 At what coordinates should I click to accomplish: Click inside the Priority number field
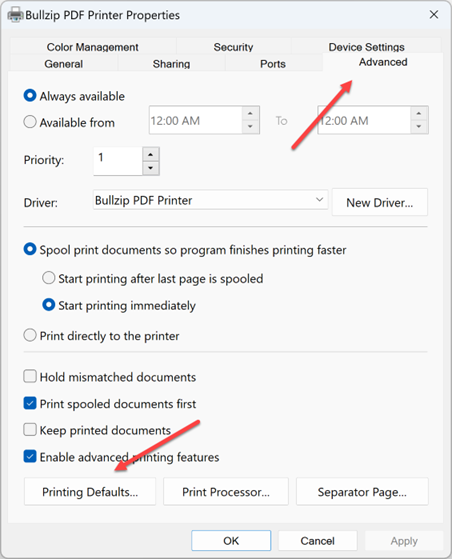pyautogui.click(x=118, y=161)
